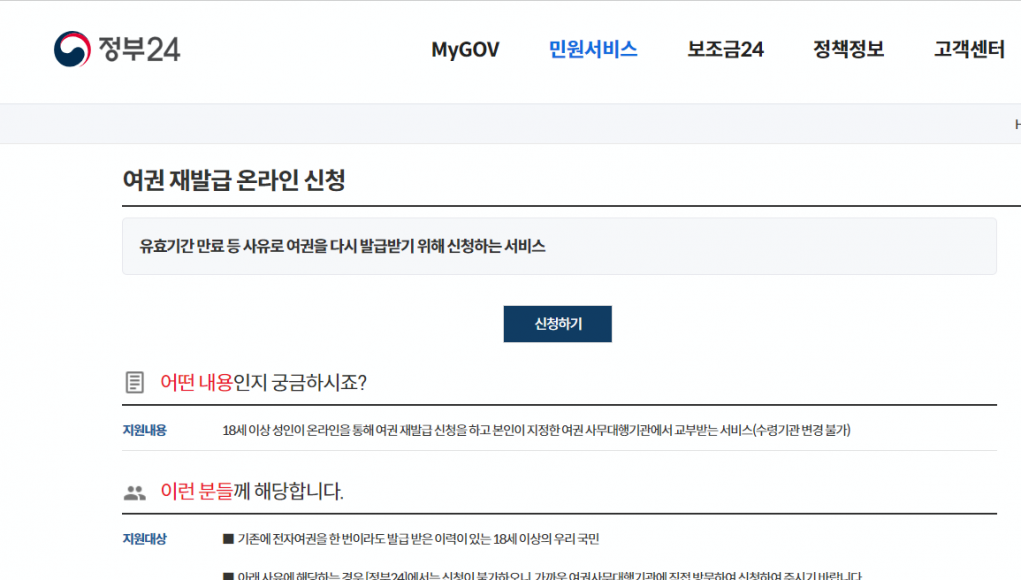Screen dimensions: 1021x580
Task: Click the document icon beside 어떤 내용
Action: click(x=134, y=383)
